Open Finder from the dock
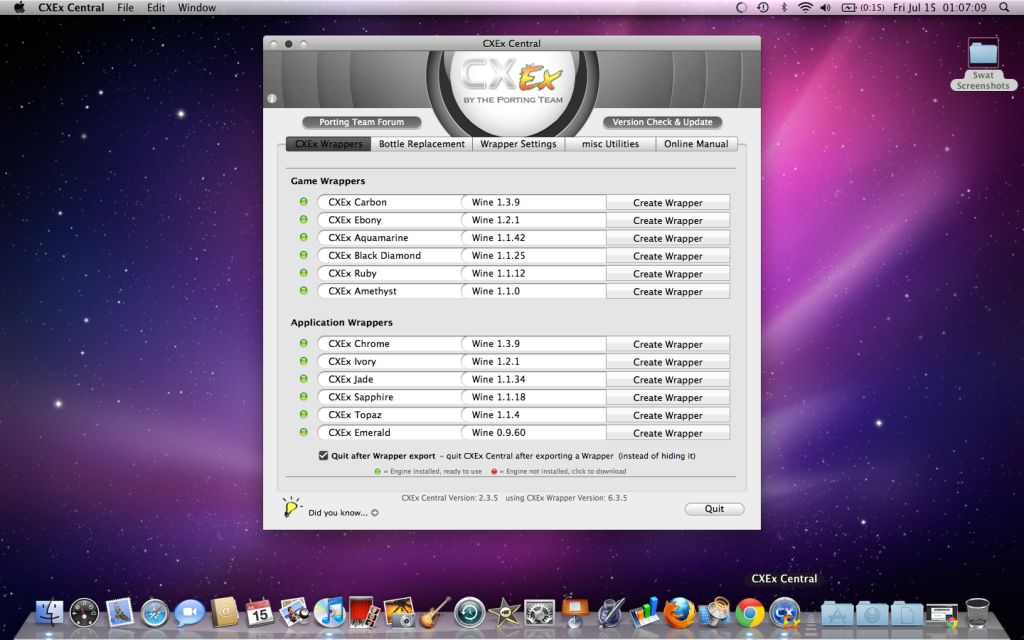The width and height of the screenshot is (1024, 640). pos(50,613)
